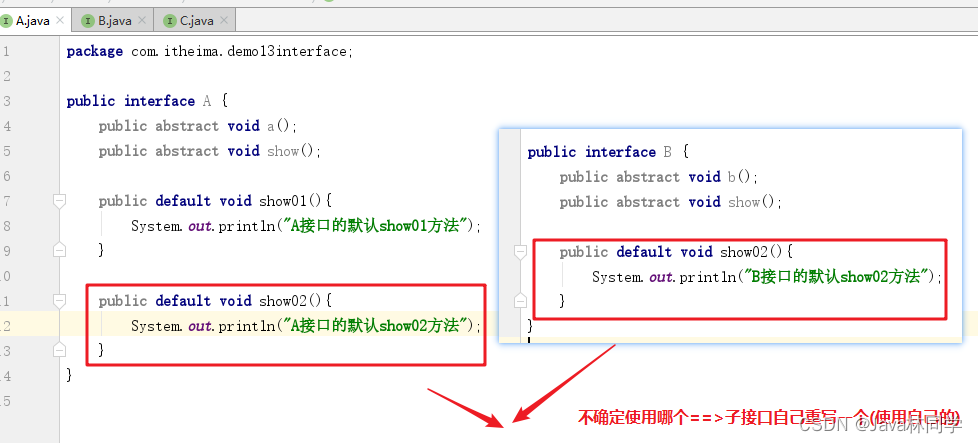Click fold end marker of B's show02 method
The image size is (978, 443).
[x=520, y=301]
